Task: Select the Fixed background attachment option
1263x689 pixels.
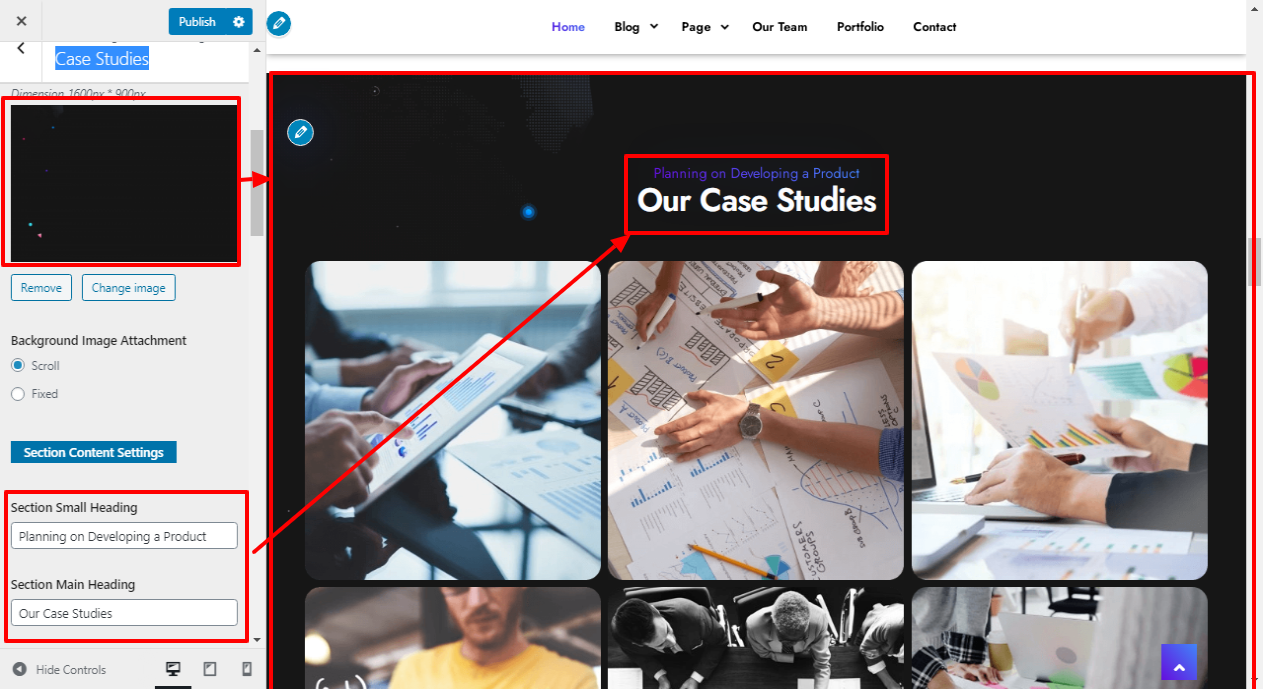Action: (18, 394)
